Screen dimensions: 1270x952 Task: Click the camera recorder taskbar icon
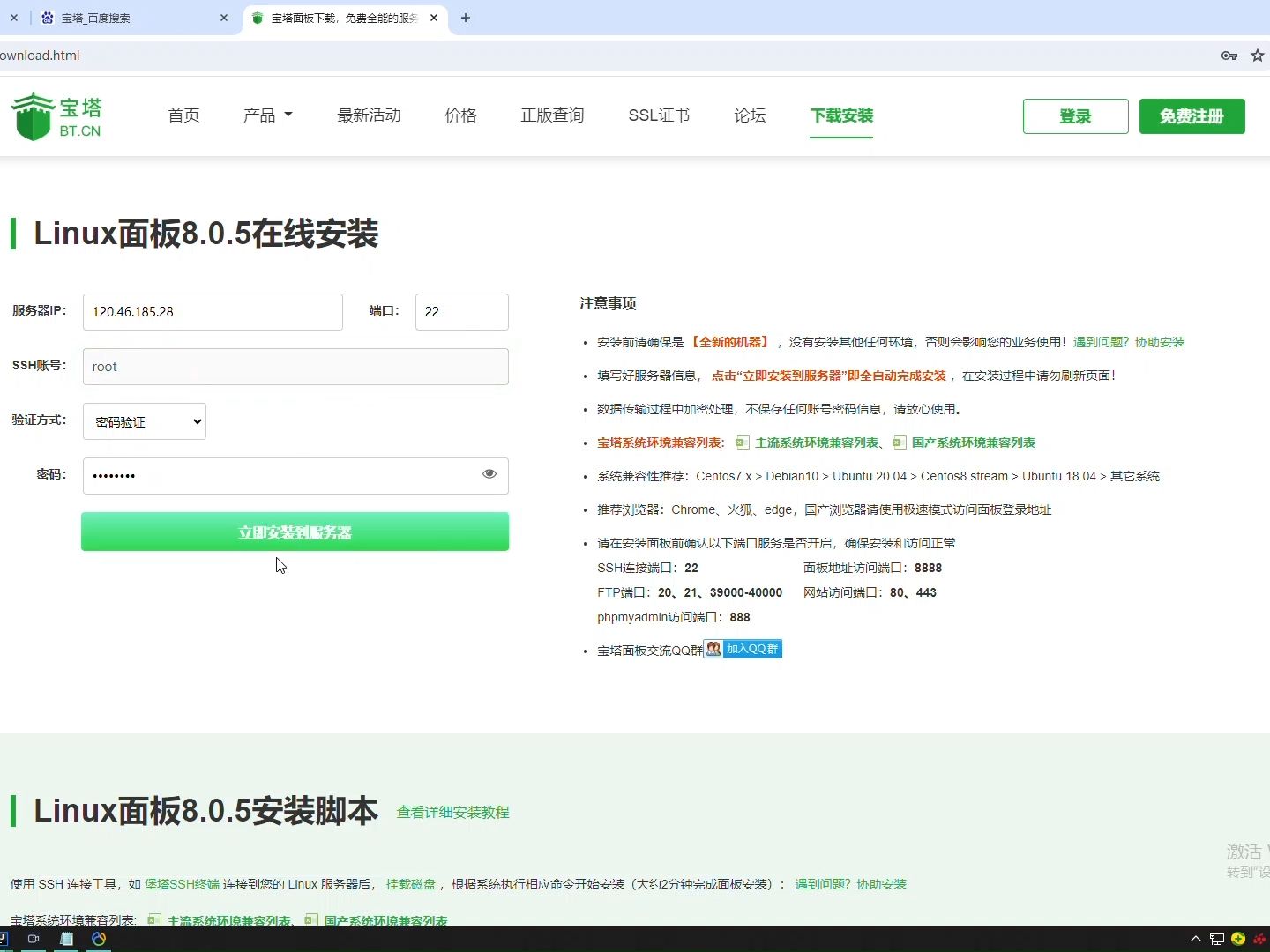pyautogui.click(x=34, y=939)
